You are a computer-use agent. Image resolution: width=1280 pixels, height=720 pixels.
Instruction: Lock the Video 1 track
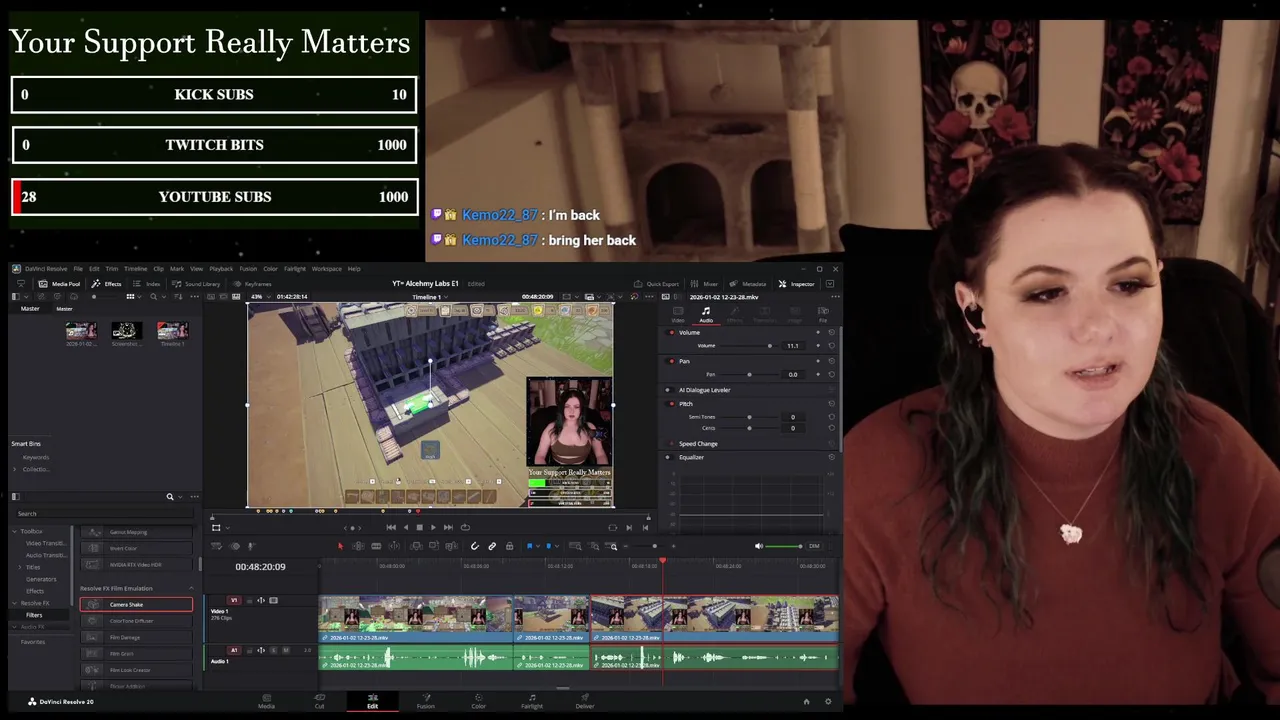(x=249, y=601)
